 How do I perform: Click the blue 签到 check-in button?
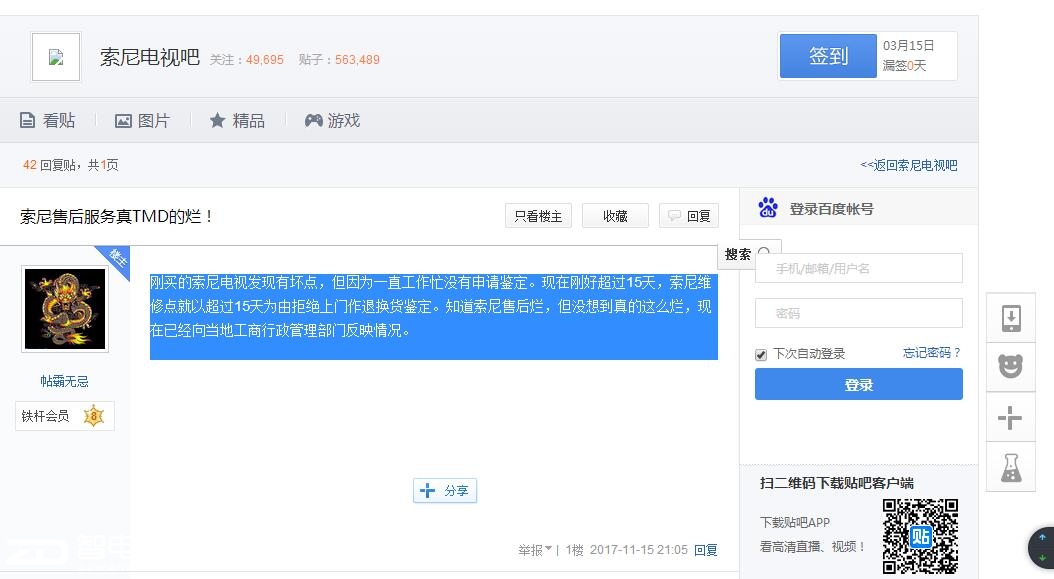[x=828, y=56]
